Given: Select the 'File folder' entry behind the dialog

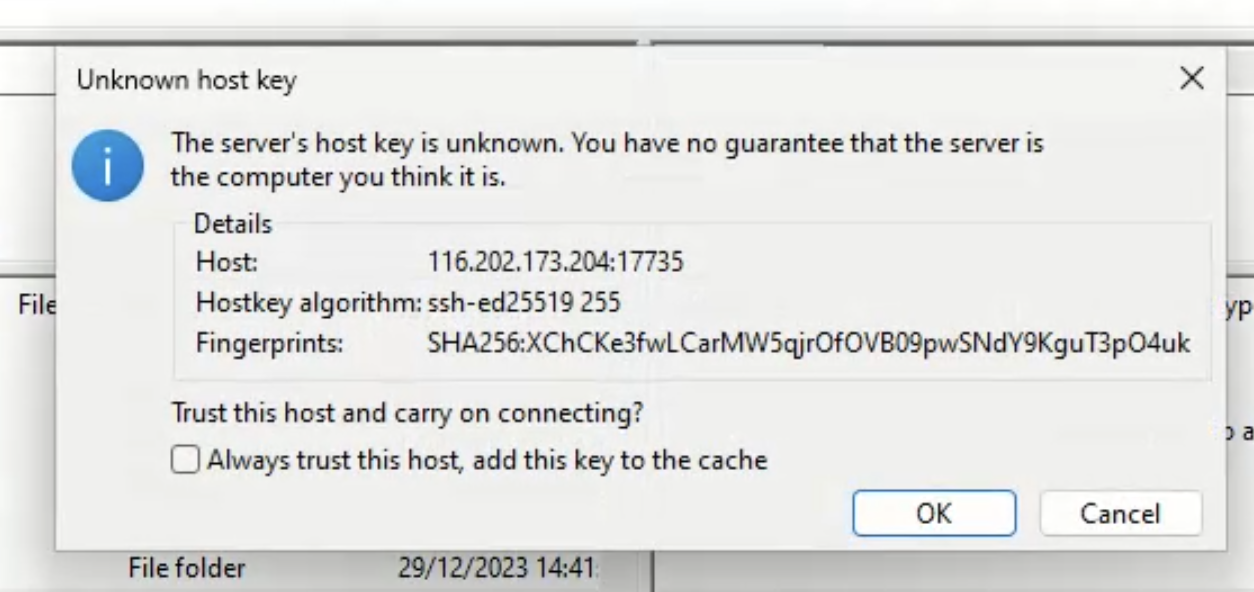Looking at the screenshot, I should pos(187,569).
